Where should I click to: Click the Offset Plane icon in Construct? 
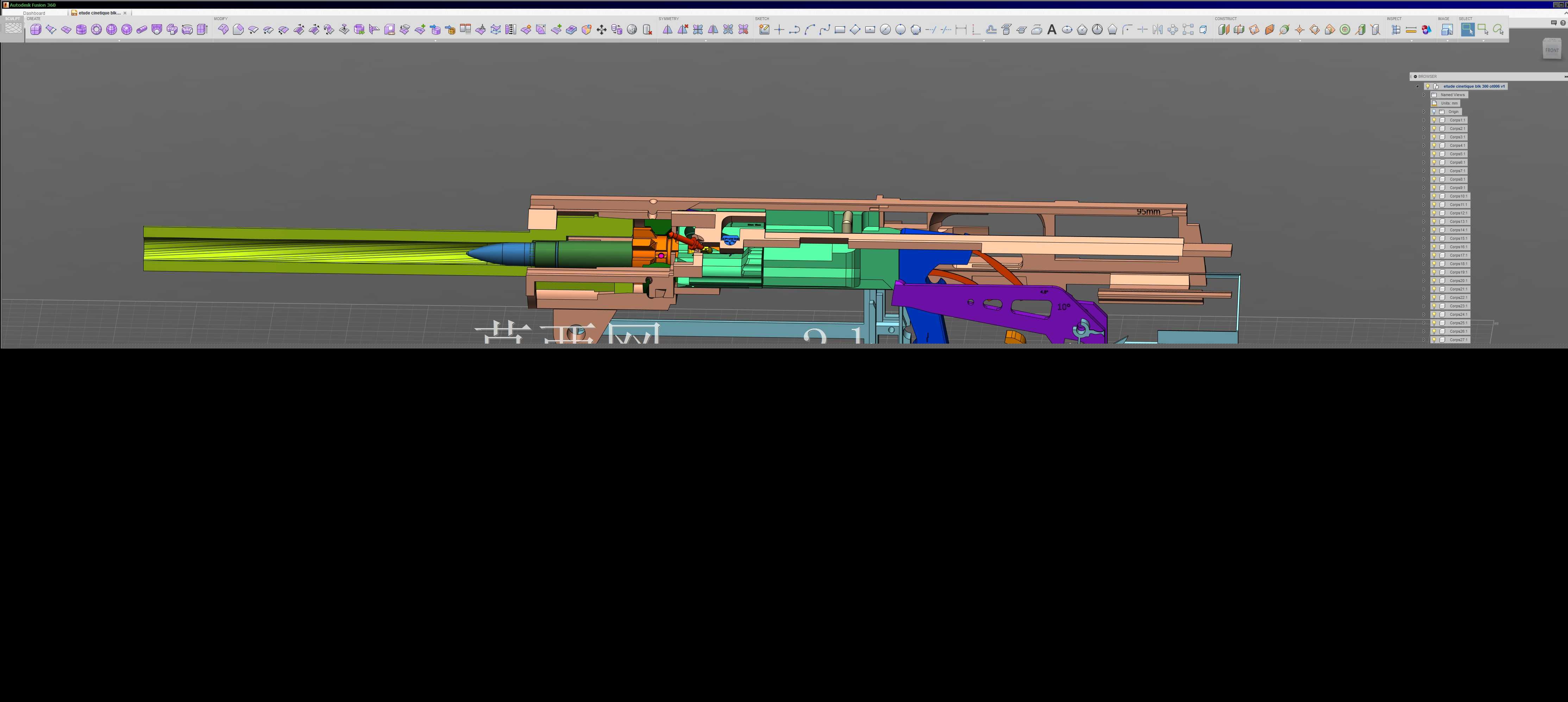click(x=1223, y=29)
